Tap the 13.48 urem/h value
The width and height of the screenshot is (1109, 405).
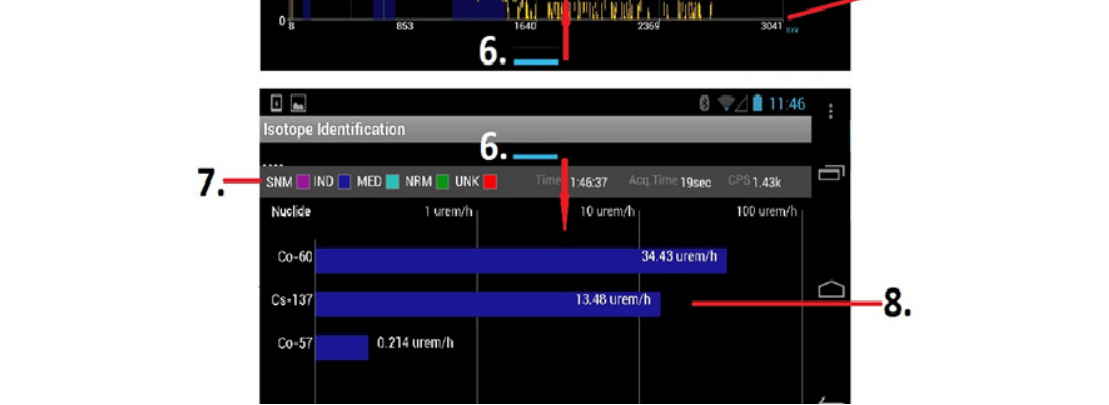[x=612, y=300]
